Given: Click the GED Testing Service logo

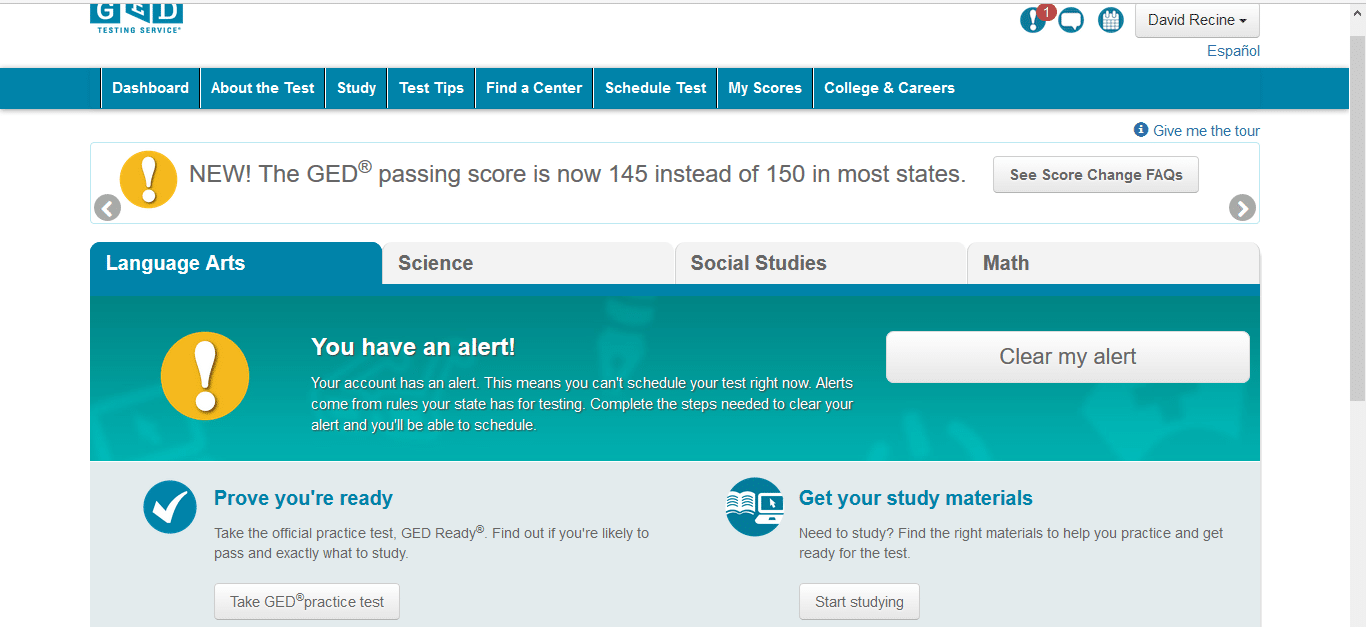Looking at the screenshot, I should [137, 19].
